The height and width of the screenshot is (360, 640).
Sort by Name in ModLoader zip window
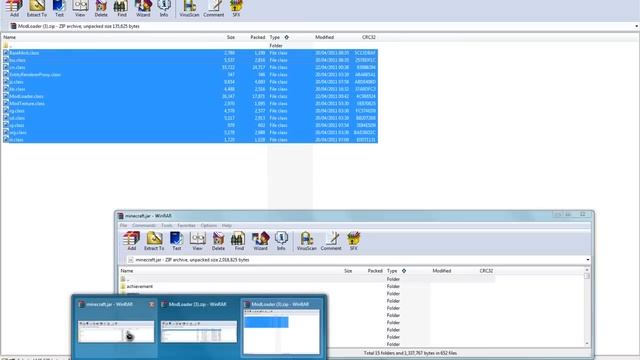[9, 37]
